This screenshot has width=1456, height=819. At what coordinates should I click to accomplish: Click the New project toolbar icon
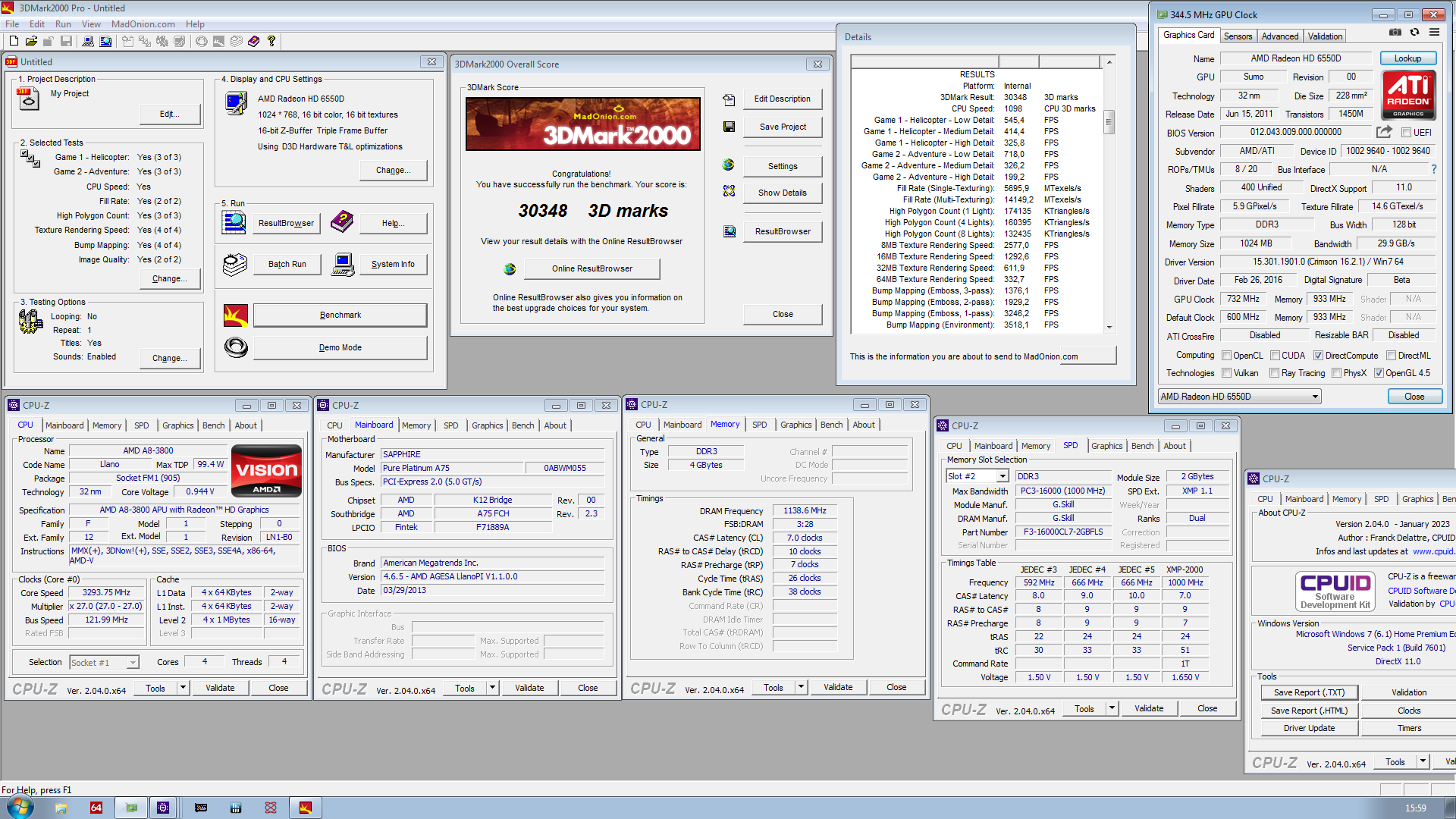(14, 41)
